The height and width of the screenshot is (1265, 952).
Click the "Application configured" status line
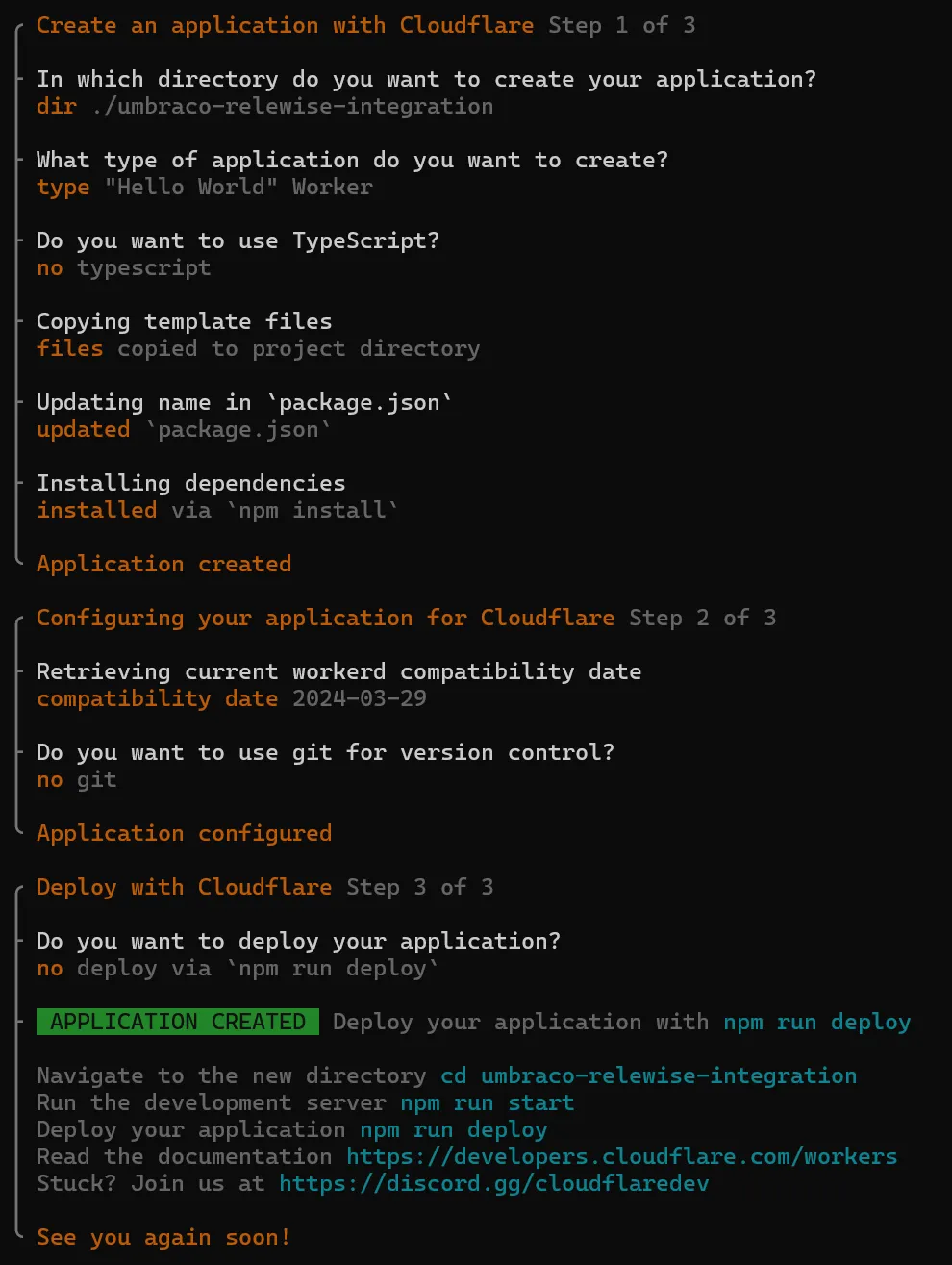tap(184, 833)
